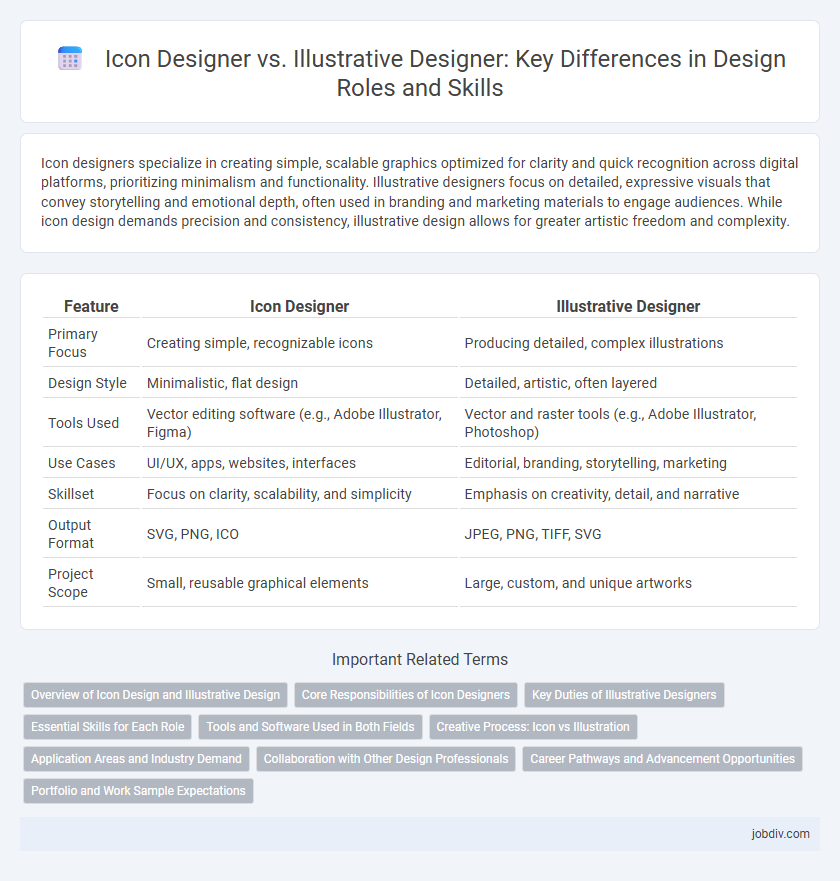Click the intro paragraph about icon designers

click(420, 192)
